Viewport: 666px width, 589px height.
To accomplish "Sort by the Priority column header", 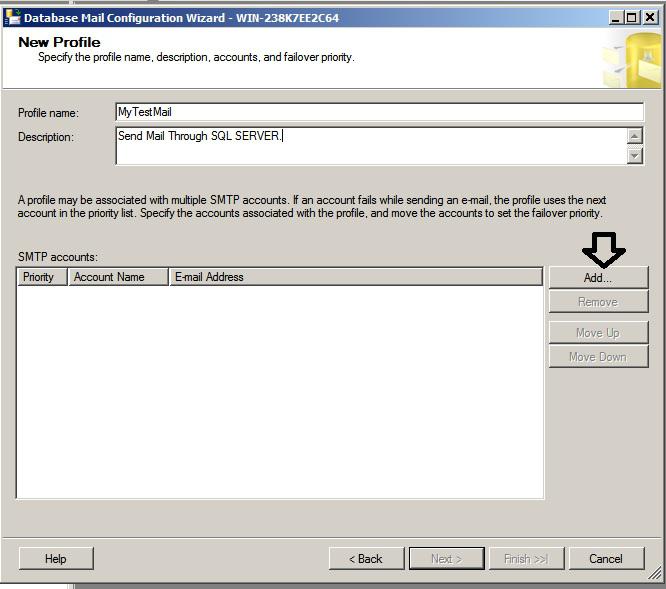I will click(42, 277).
